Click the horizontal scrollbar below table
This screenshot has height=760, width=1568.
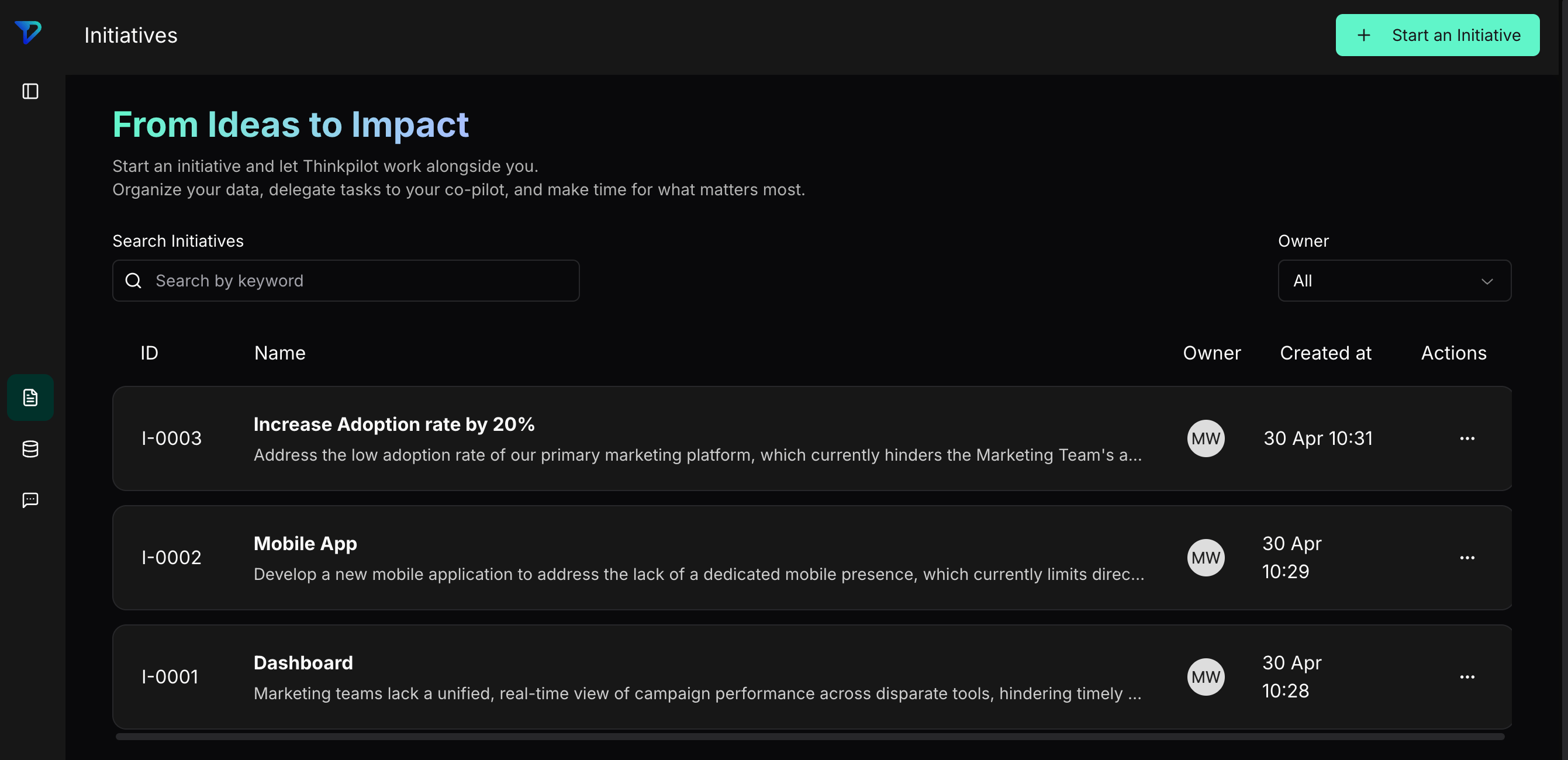(x=810, y=736)
